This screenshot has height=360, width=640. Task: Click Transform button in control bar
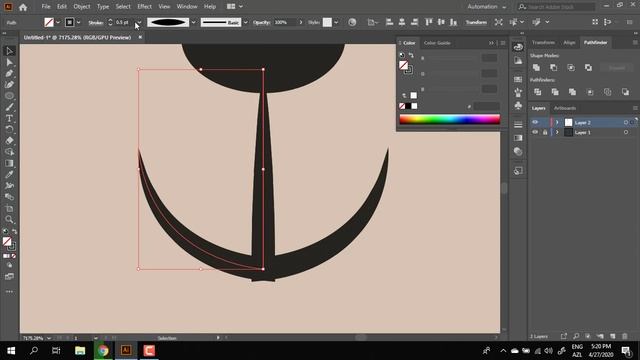click(x=476, y=22)
